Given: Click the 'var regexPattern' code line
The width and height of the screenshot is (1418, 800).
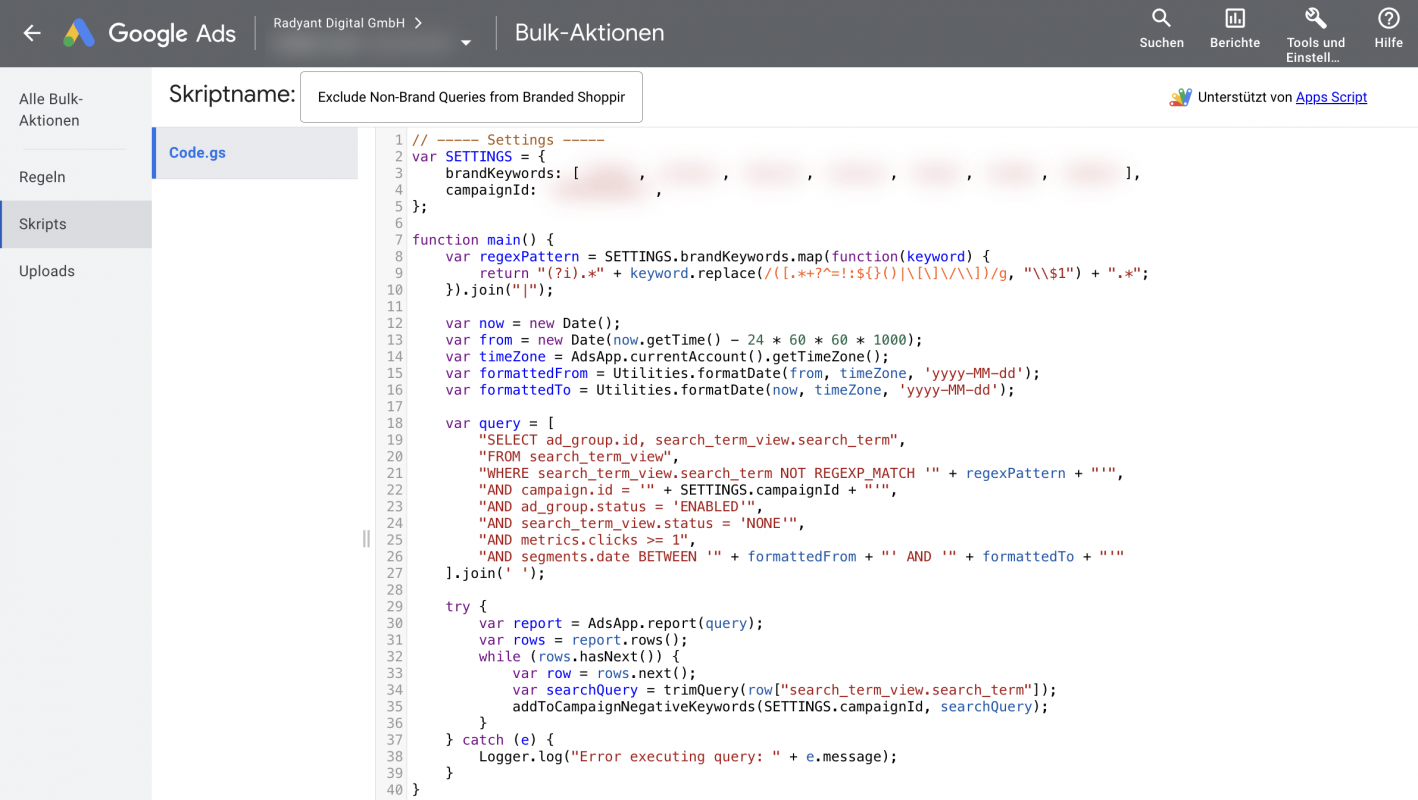Looking at the screenshot, I should pyautogui.click(x=717, y=256).
